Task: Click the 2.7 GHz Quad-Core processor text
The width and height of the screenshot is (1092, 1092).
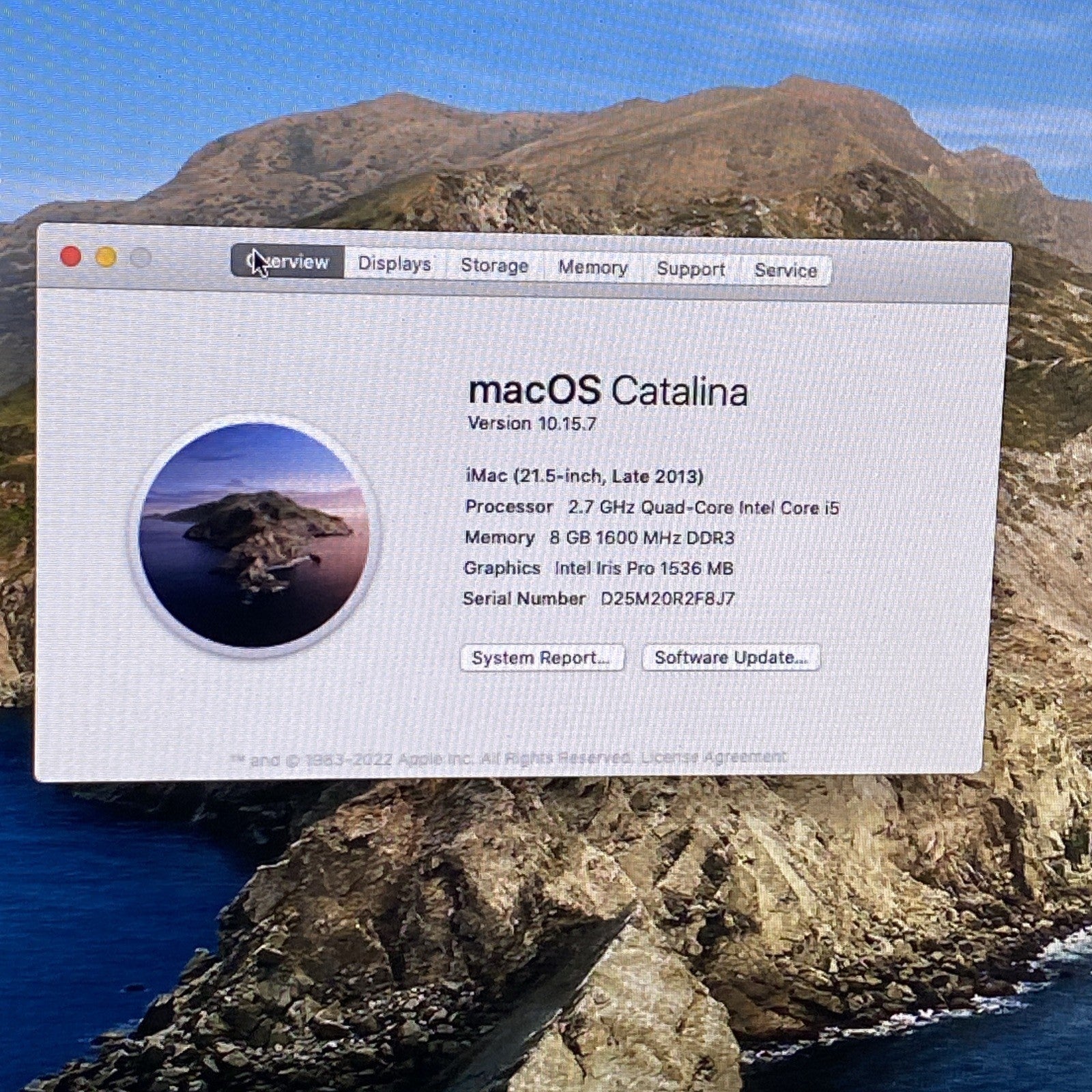Action: [703, 508]
